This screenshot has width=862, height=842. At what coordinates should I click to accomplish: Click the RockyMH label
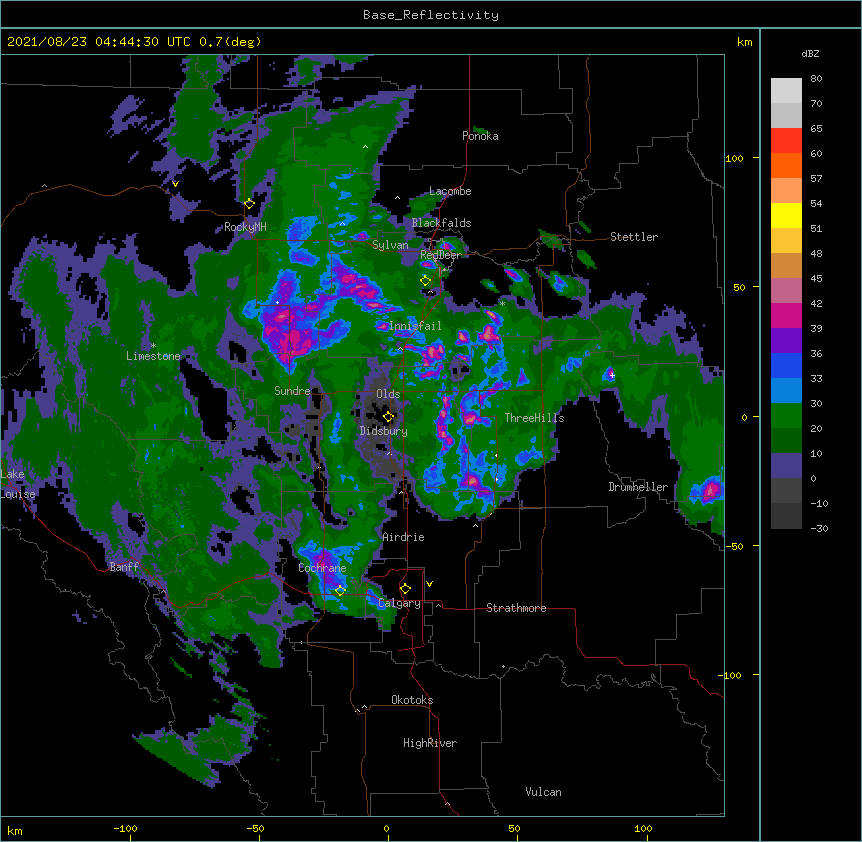coord(245,227)
